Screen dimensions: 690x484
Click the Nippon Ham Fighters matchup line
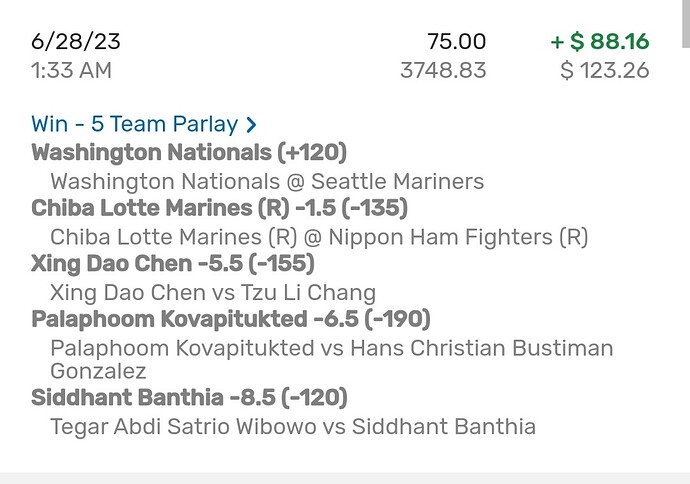click(319, 237)
